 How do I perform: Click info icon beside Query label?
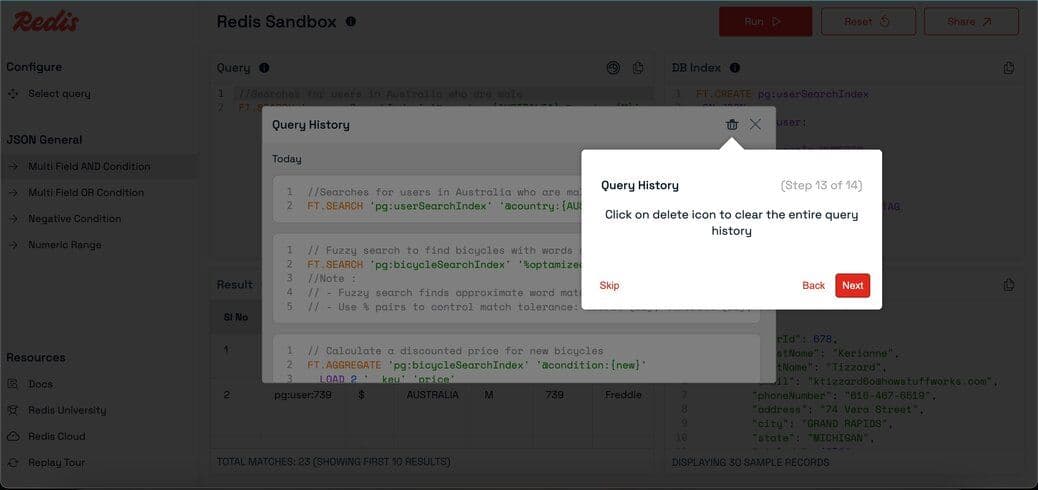coord(264,68)
